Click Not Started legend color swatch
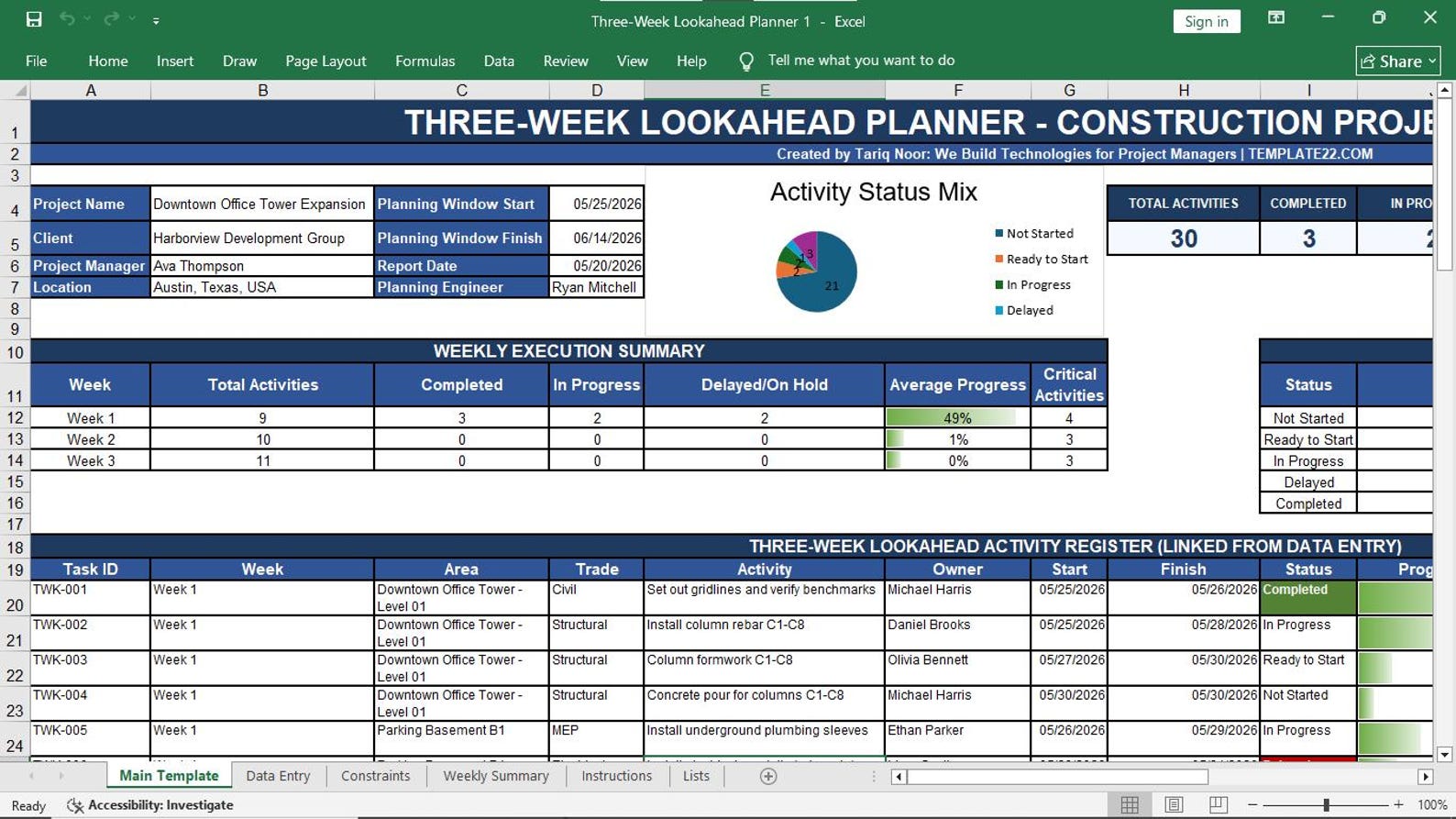Image resolution: width=1456 pixels, height=819 pixels. click(999, 233)
